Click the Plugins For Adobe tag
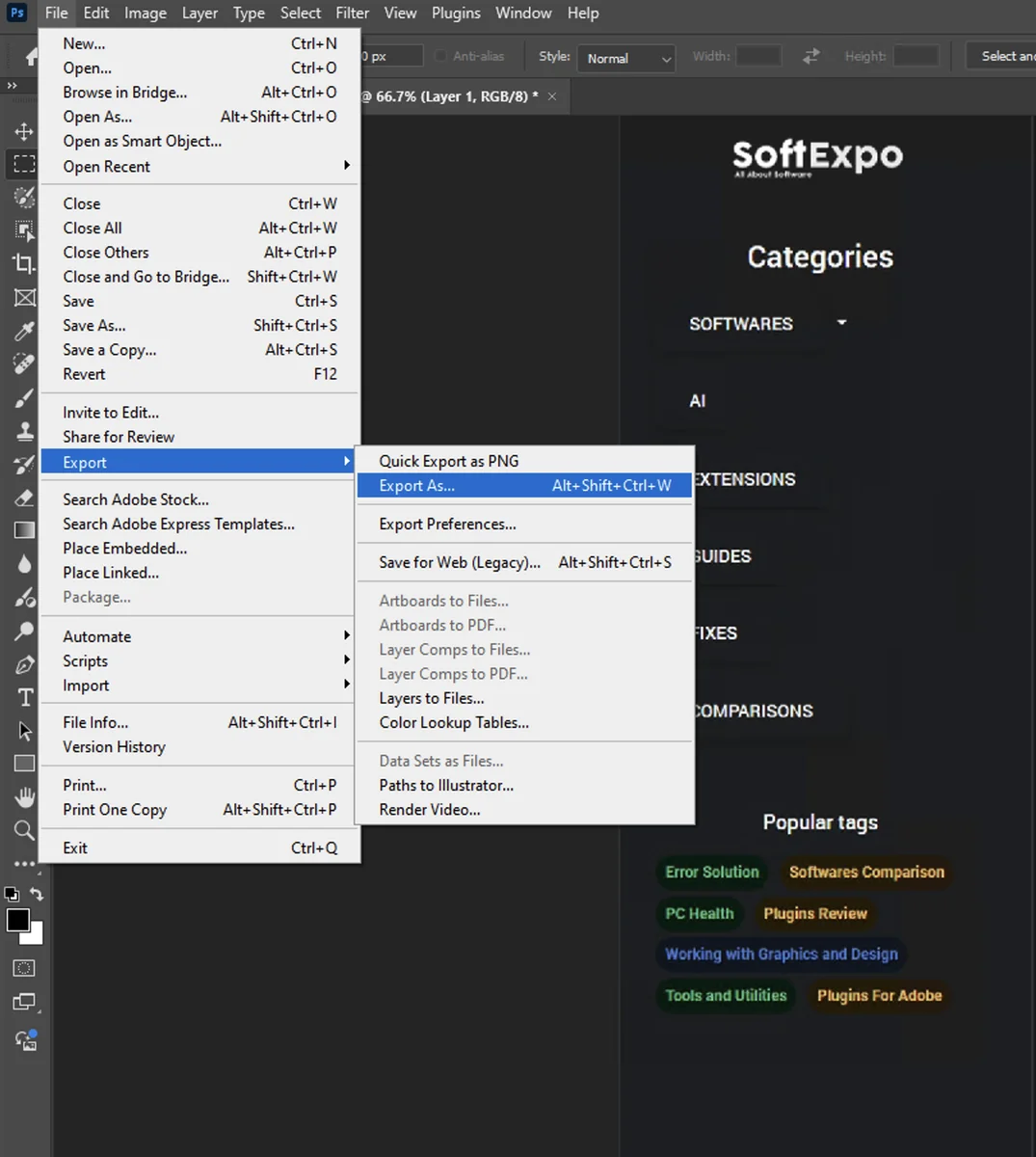The height and width of the screenshot is (1157, 1036). pos(878,995)
